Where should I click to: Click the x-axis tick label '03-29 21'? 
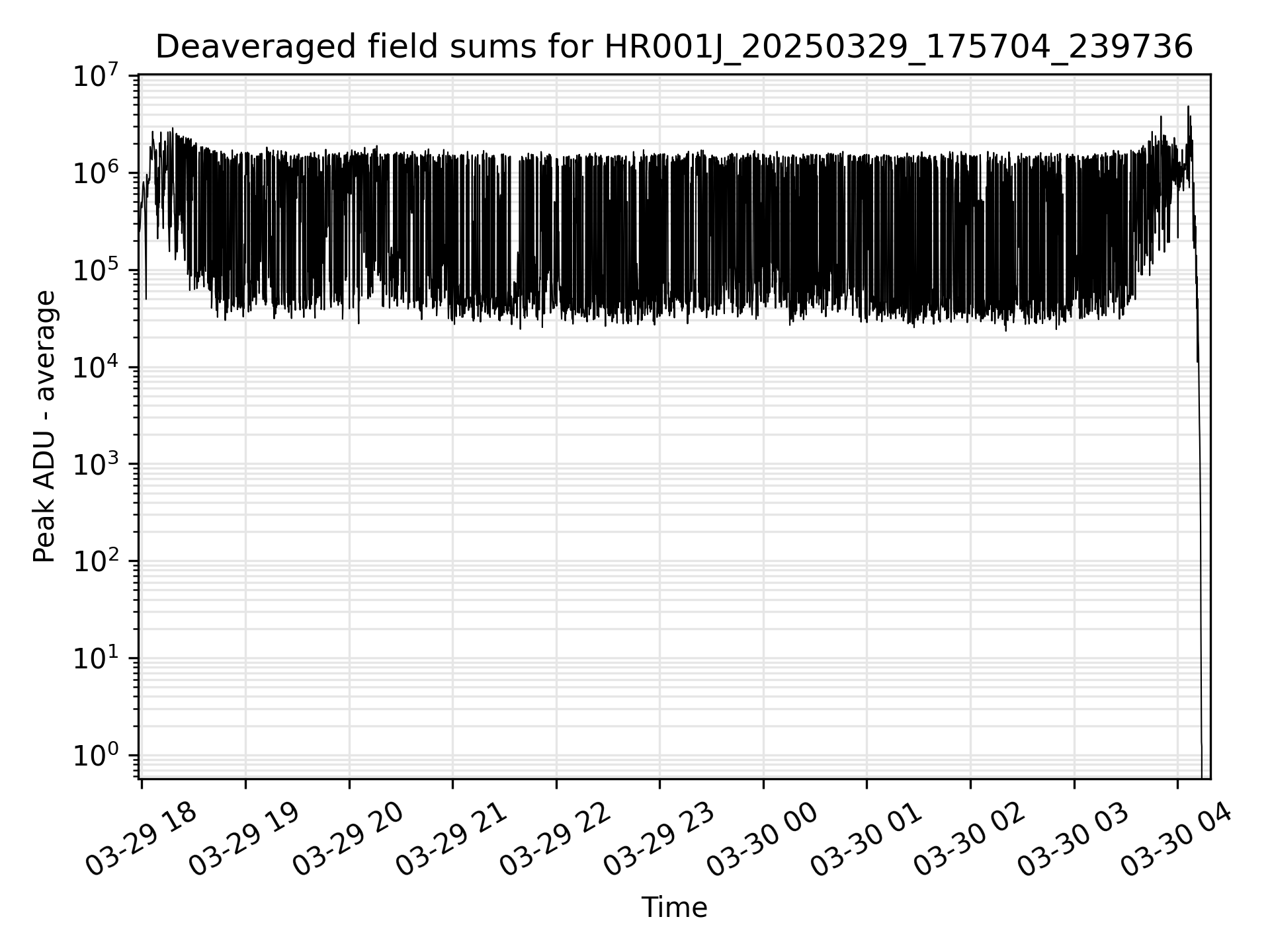[452, 840]
